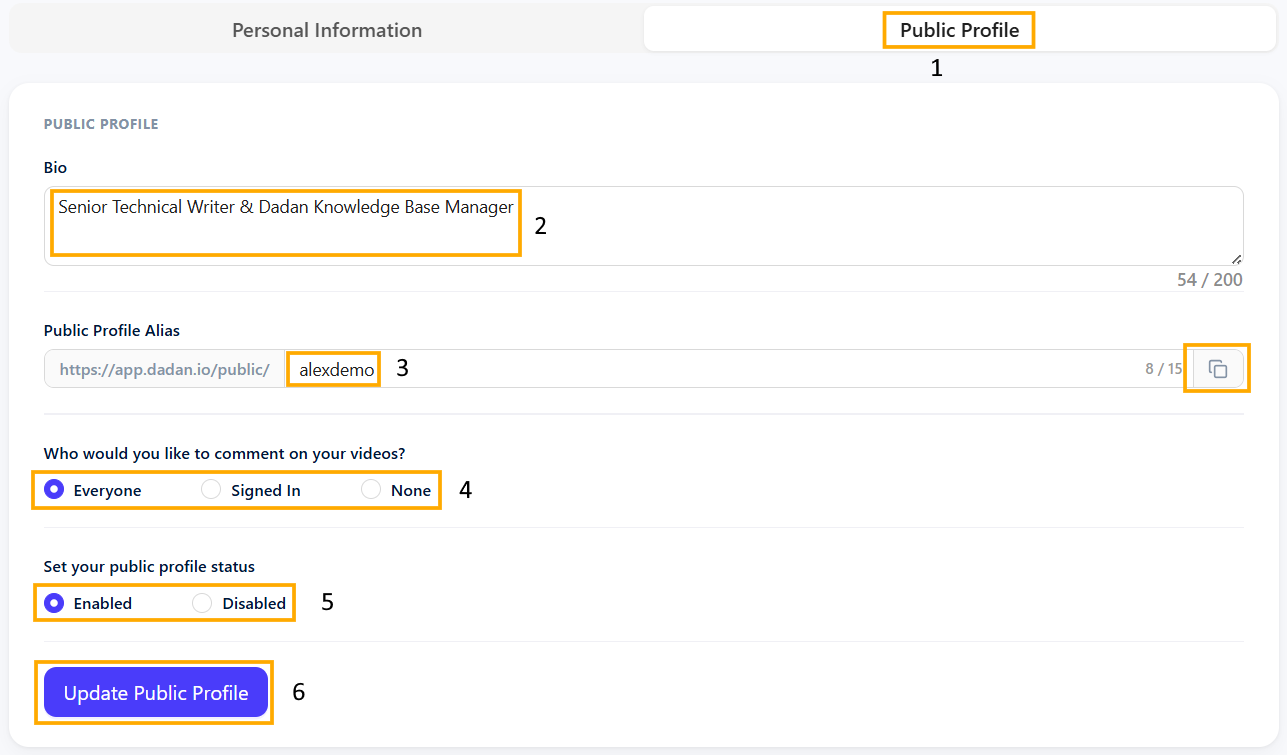Click into the Bio text area
The image size is (1287, 755).
[x=643, y=226]
